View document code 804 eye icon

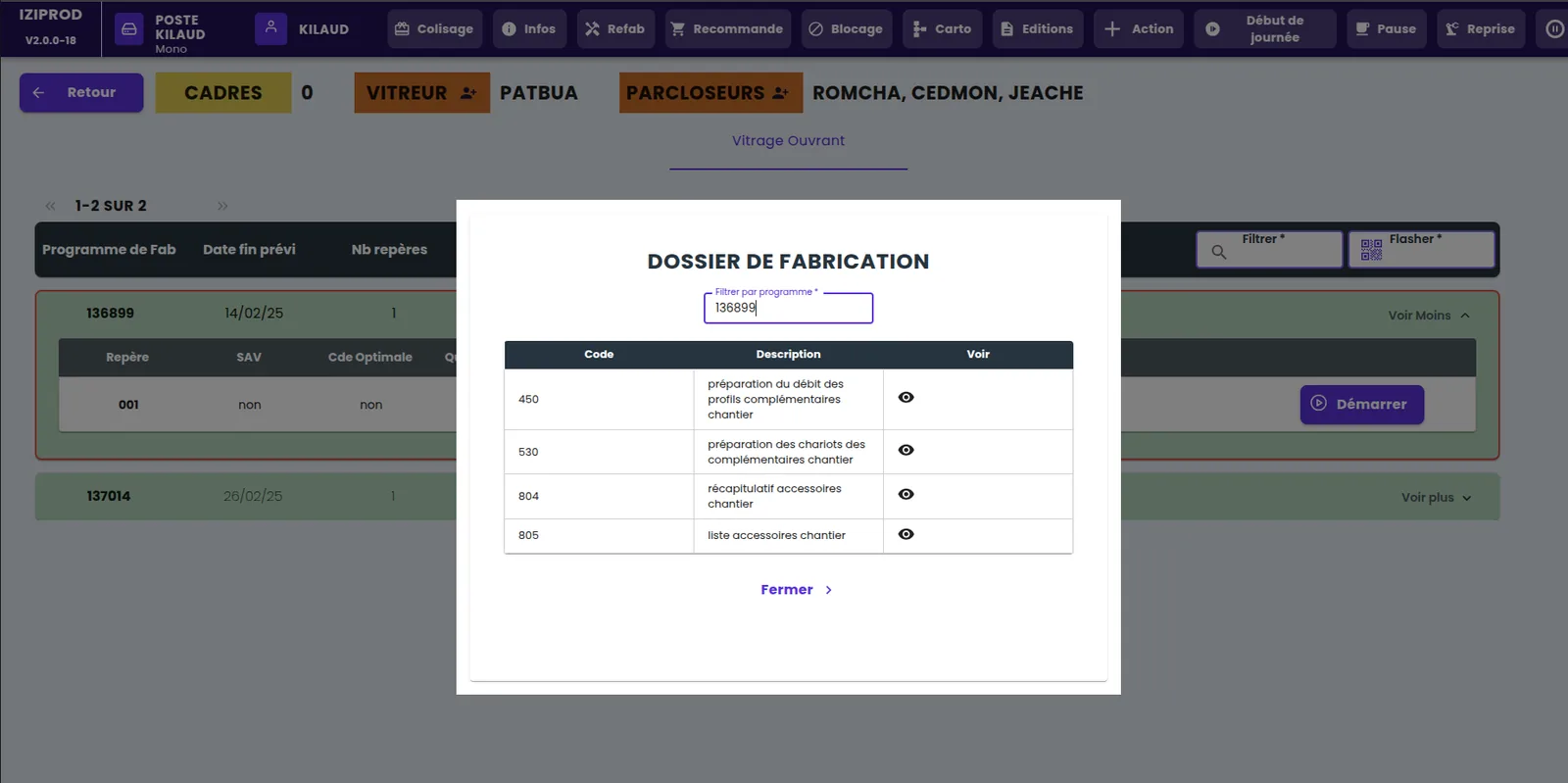click(x=906, y=494)
